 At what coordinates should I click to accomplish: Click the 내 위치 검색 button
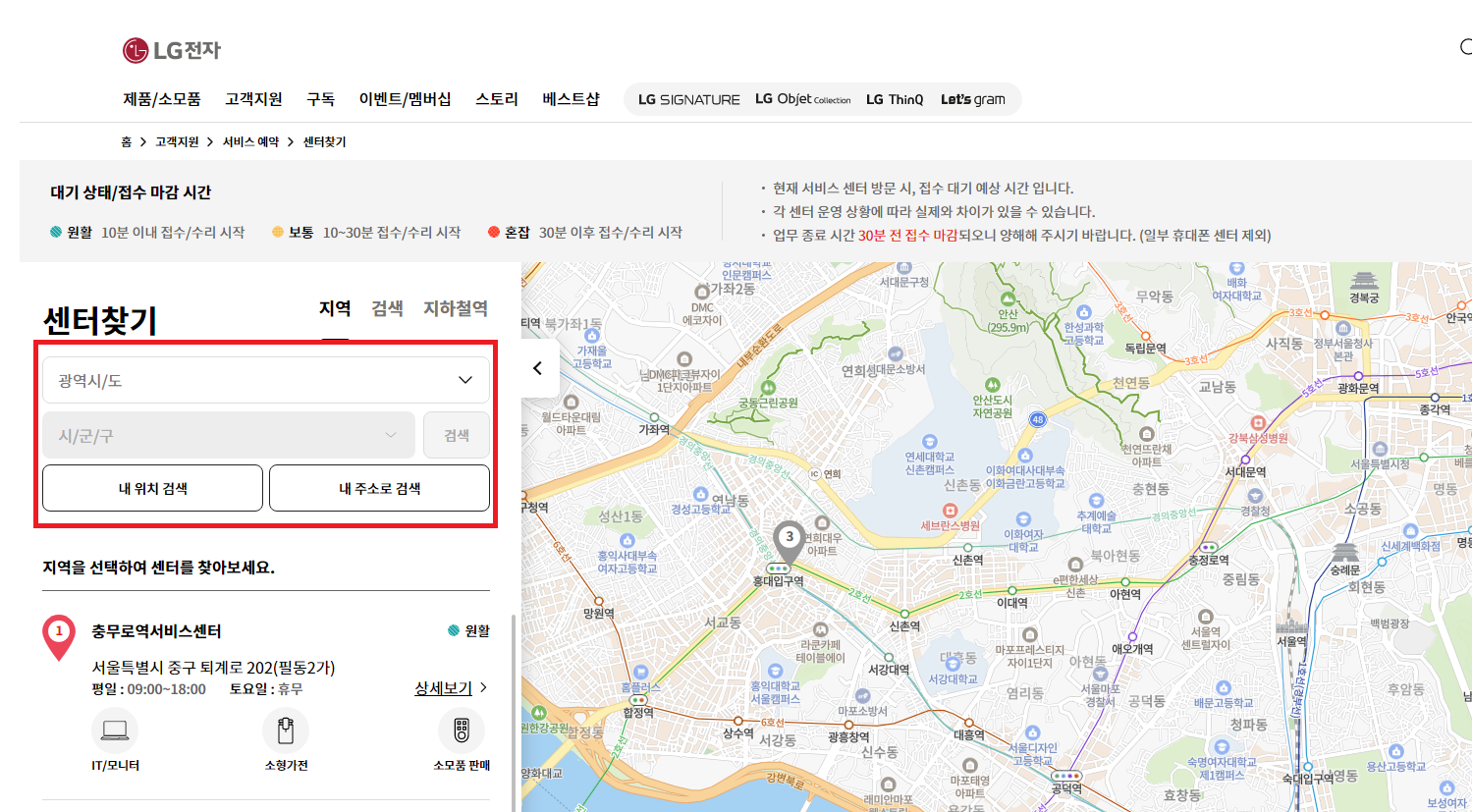152,488
